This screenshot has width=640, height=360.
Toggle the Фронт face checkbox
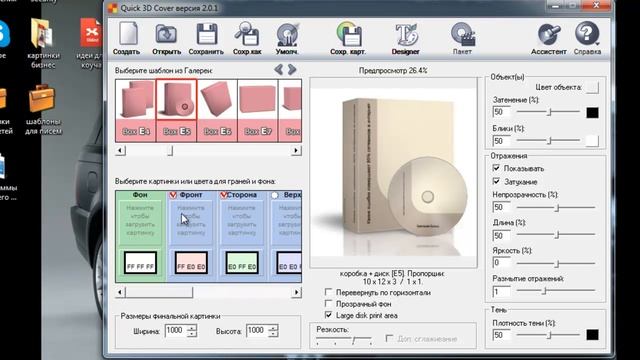coord(173,195)
